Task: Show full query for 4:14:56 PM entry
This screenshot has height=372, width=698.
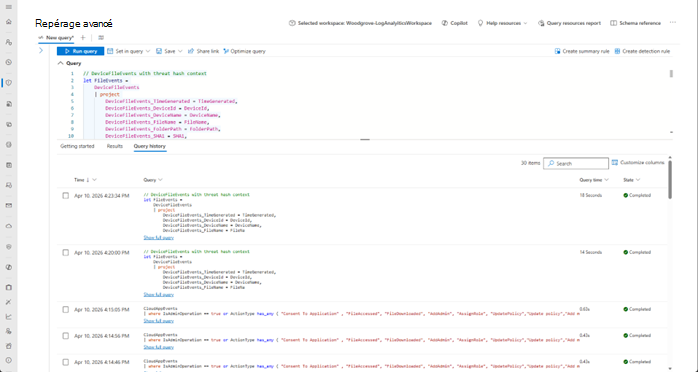Action: click(158, 348)
